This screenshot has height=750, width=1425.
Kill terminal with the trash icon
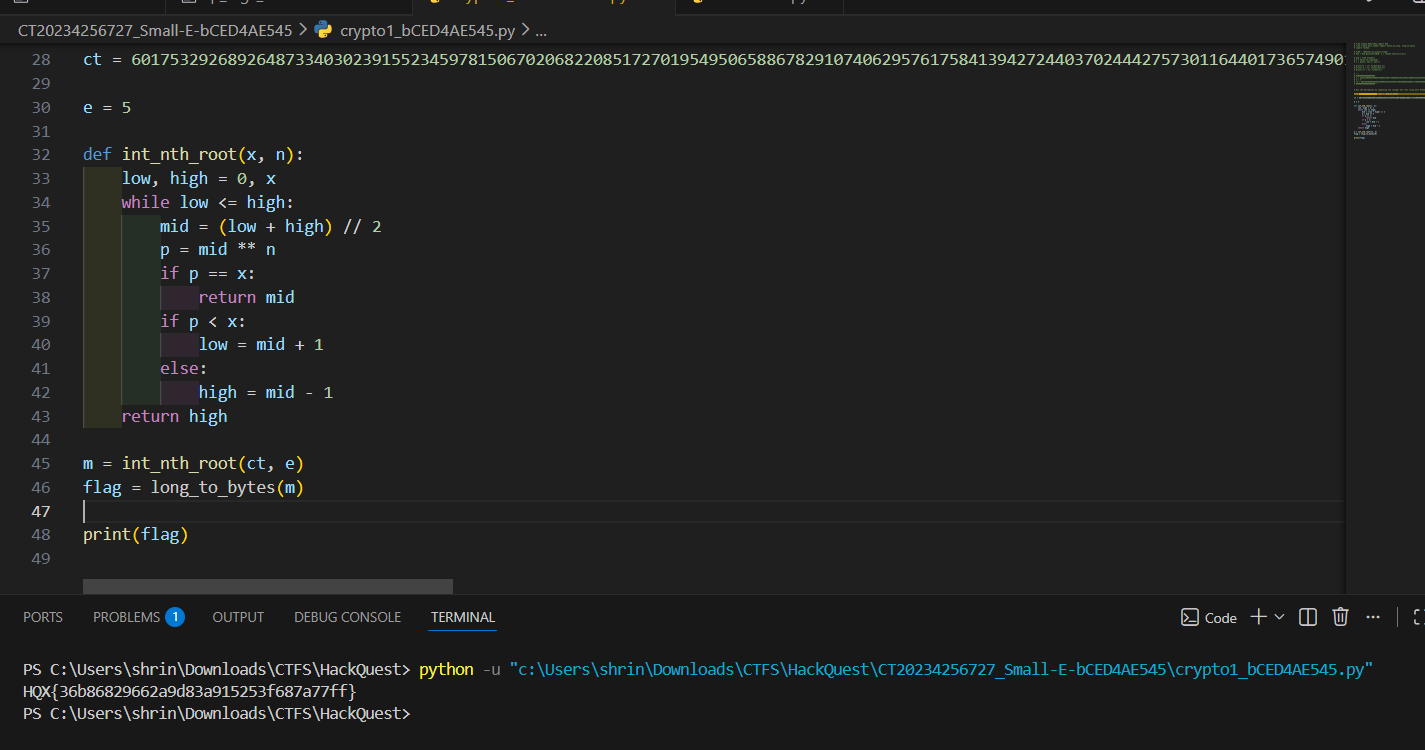(1340, 617)
